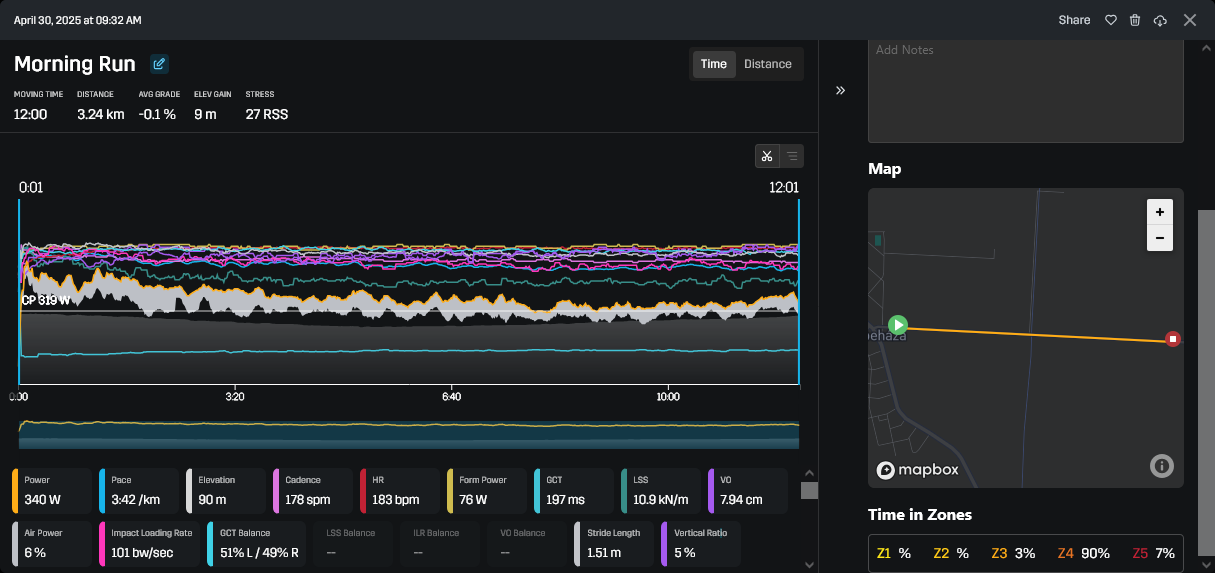
Task: Click the metrics list scroll-up arrow
Action: [810, 473]
